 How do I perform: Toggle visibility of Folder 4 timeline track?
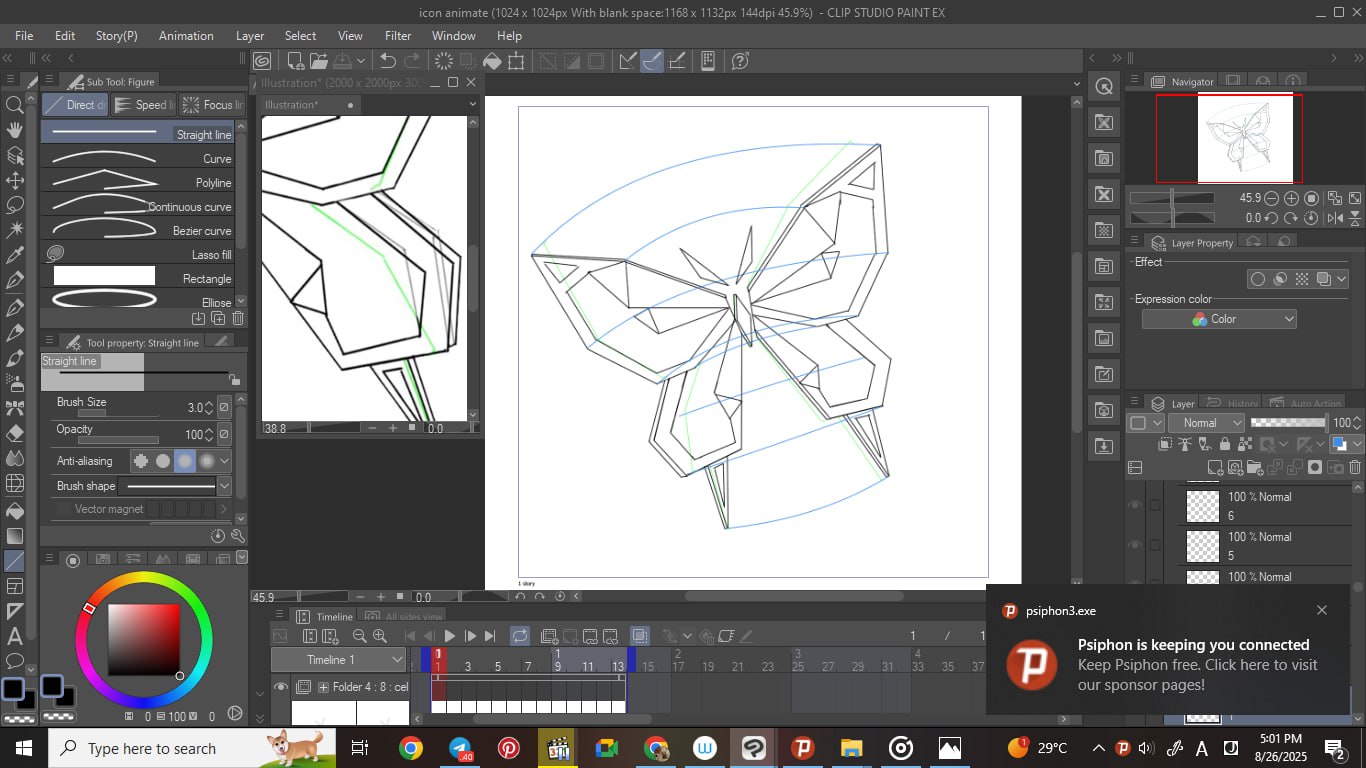281,687
